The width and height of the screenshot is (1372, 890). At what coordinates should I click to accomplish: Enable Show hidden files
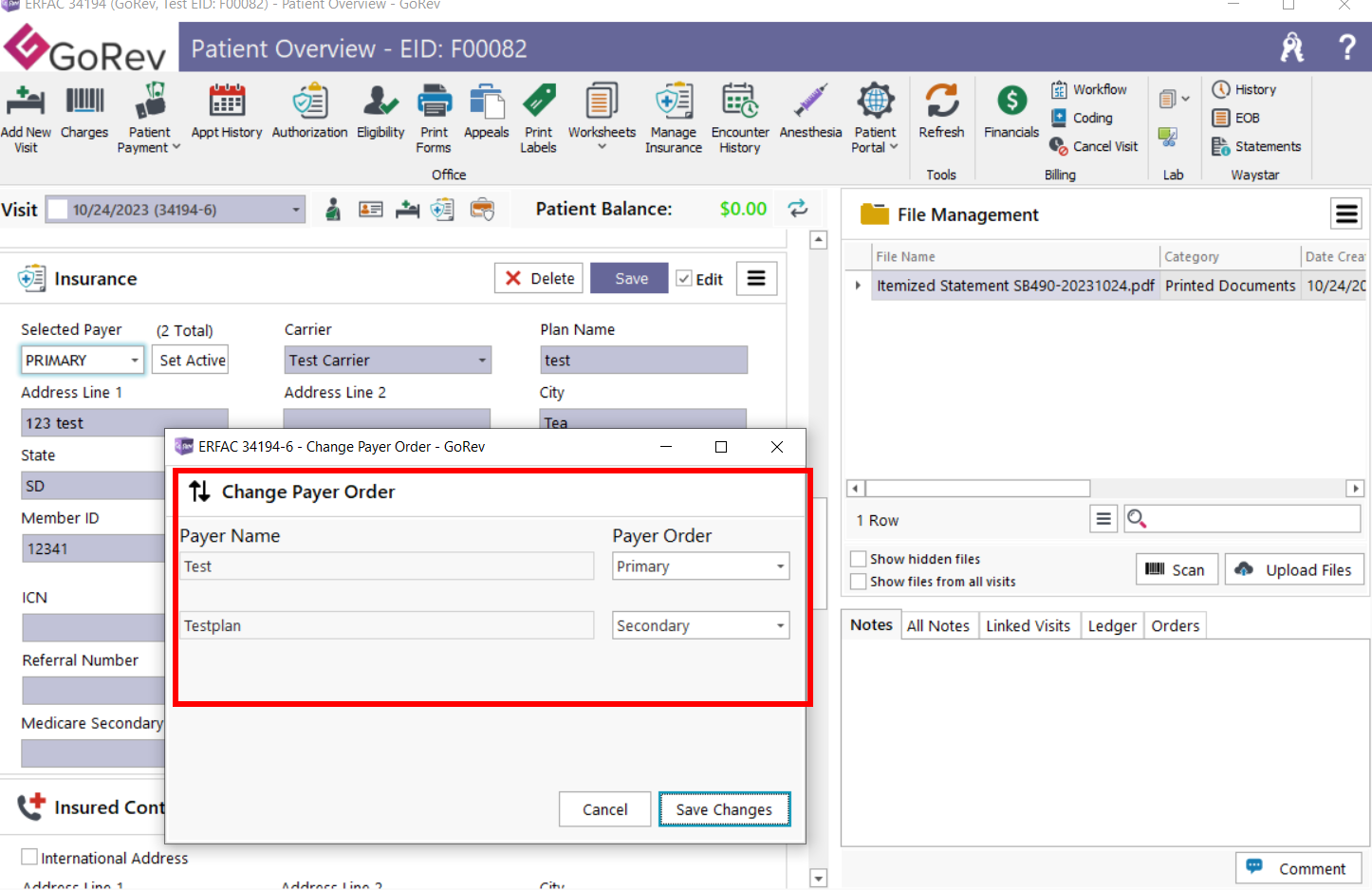[859, 559]
